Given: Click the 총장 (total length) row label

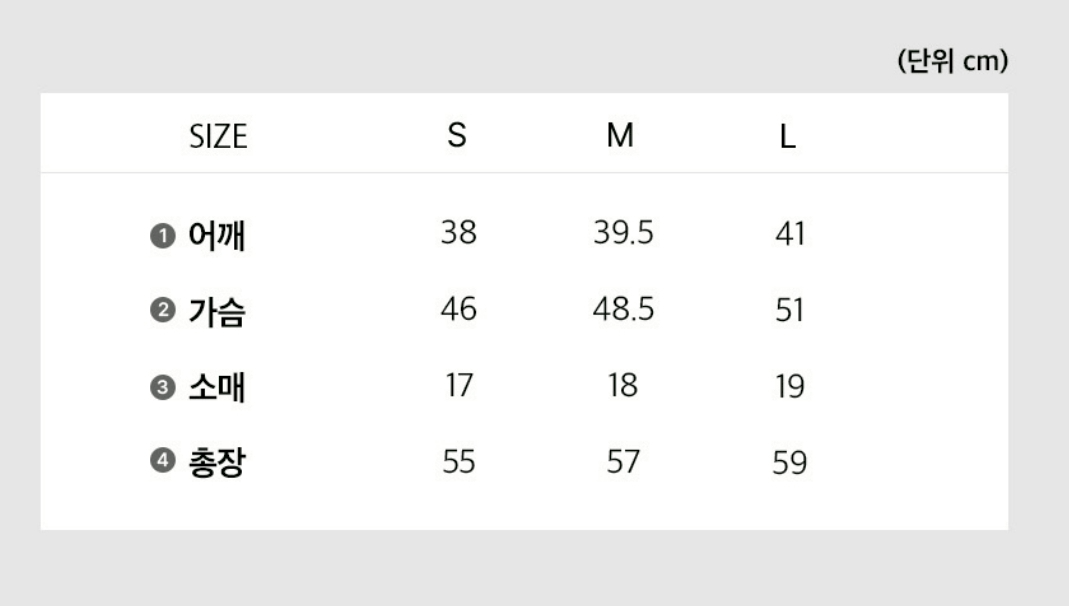Looking at the screenshot, I should tap(216, 463).
